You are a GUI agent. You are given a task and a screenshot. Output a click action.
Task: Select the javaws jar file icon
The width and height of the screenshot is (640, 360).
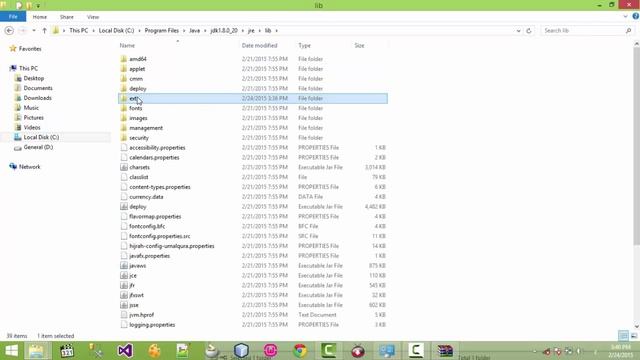pos(124,266)
